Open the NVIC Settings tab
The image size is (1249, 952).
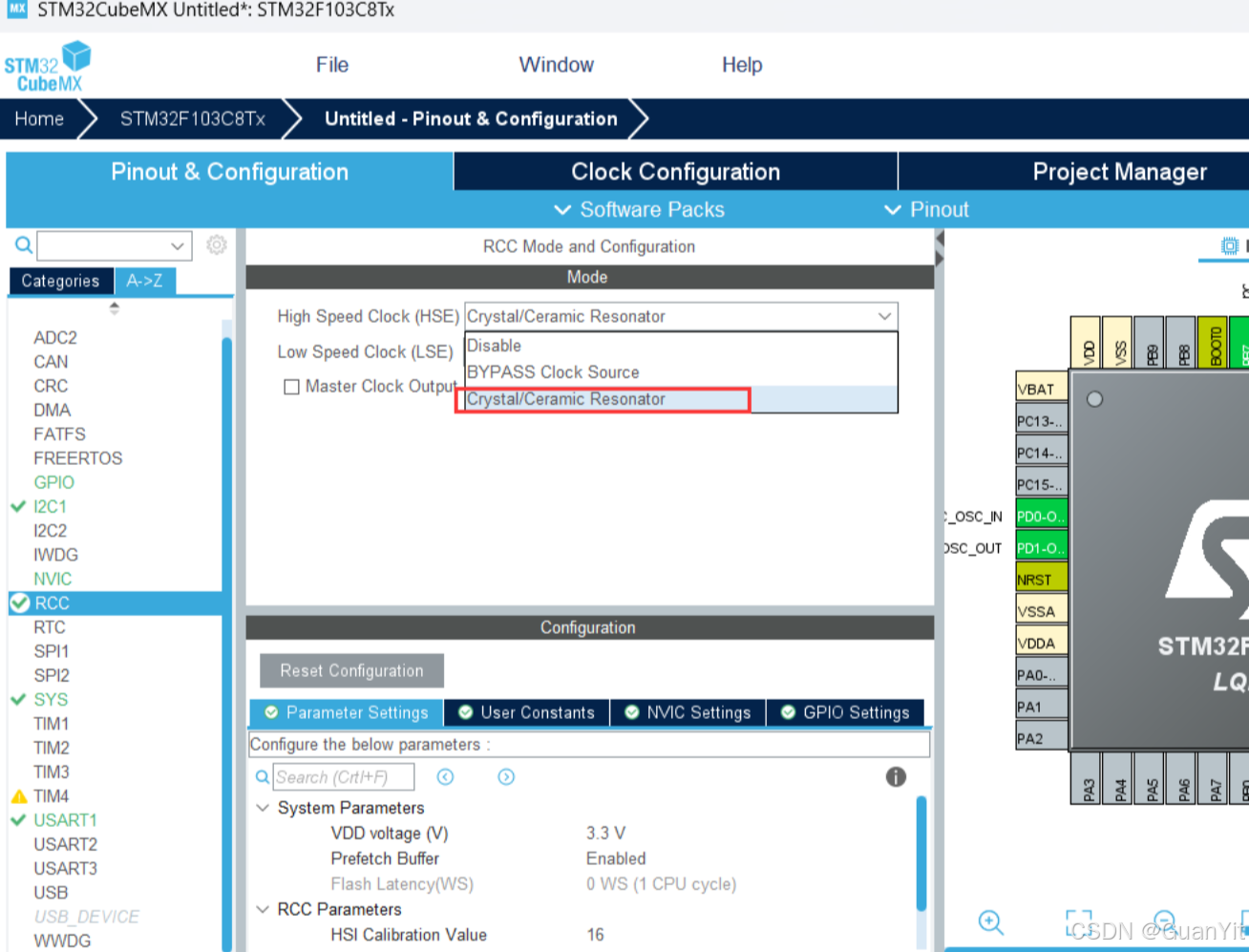pos(688,712)
